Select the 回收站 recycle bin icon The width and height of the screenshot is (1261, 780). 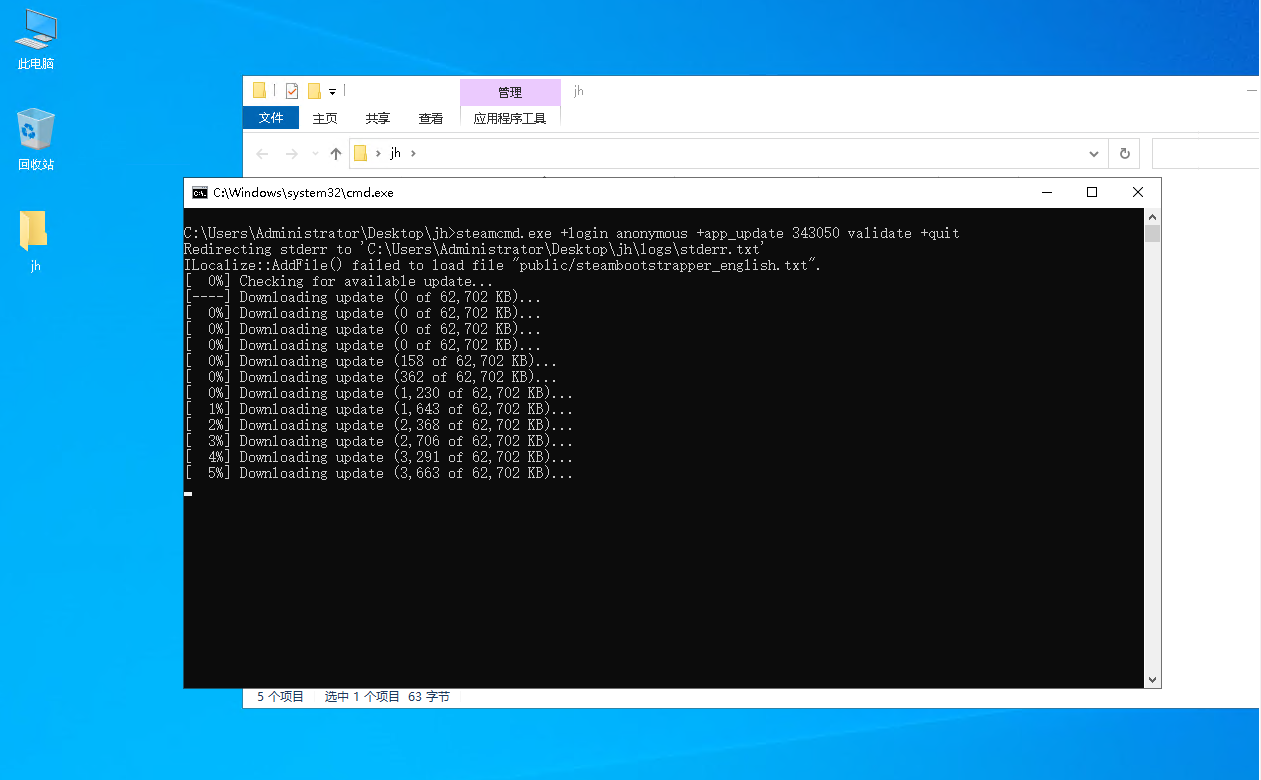tap(36, 140)
